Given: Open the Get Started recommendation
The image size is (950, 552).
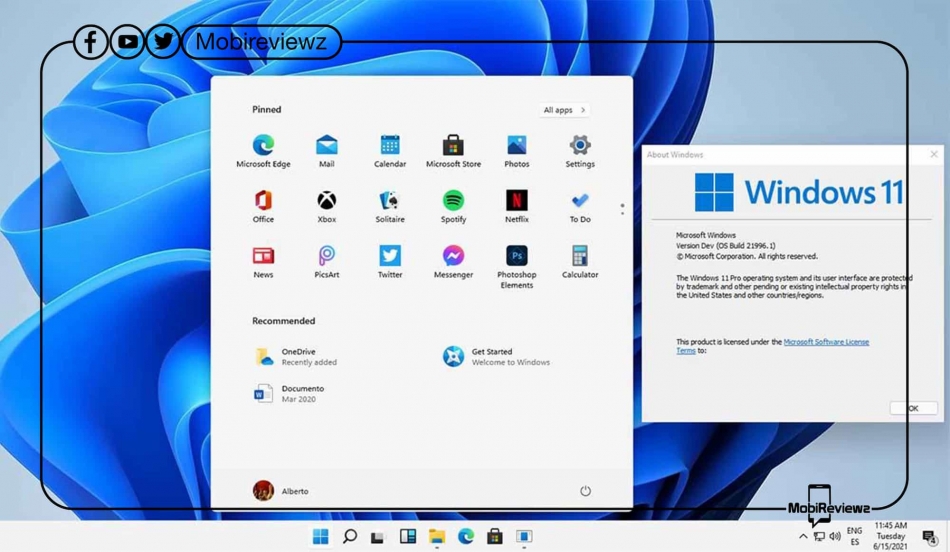Looking at the screenshot, I should [x=496, y=356].
